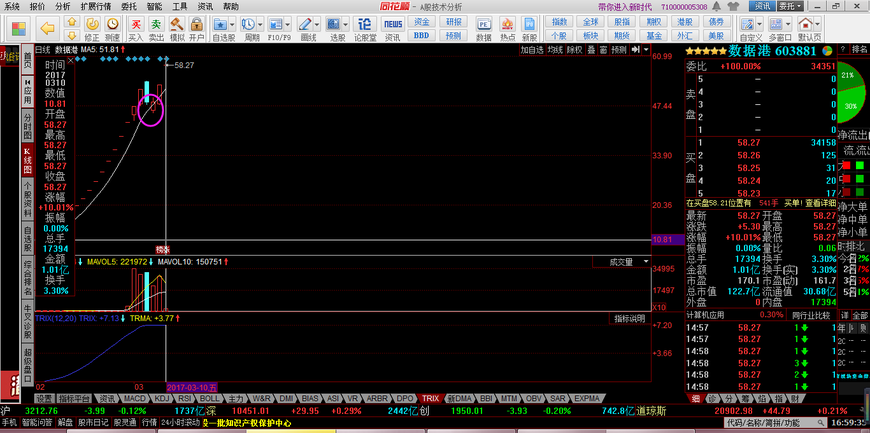
Task: Switch to the KDJ indicator tab
Action: coord(161,399)
